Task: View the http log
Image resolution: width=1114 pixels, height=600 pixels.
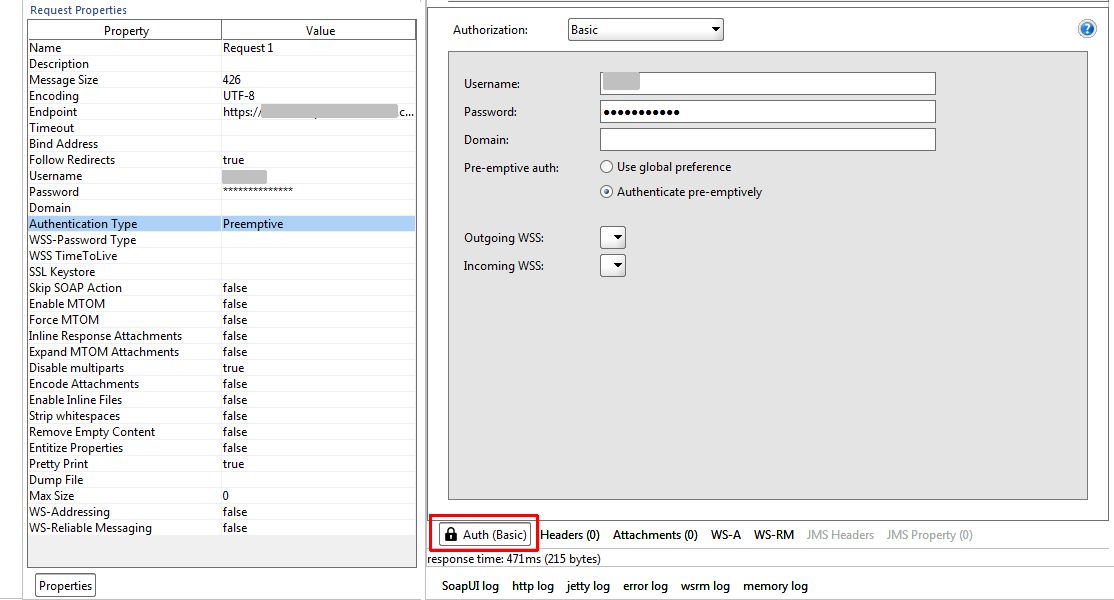Action: point(532,585)
